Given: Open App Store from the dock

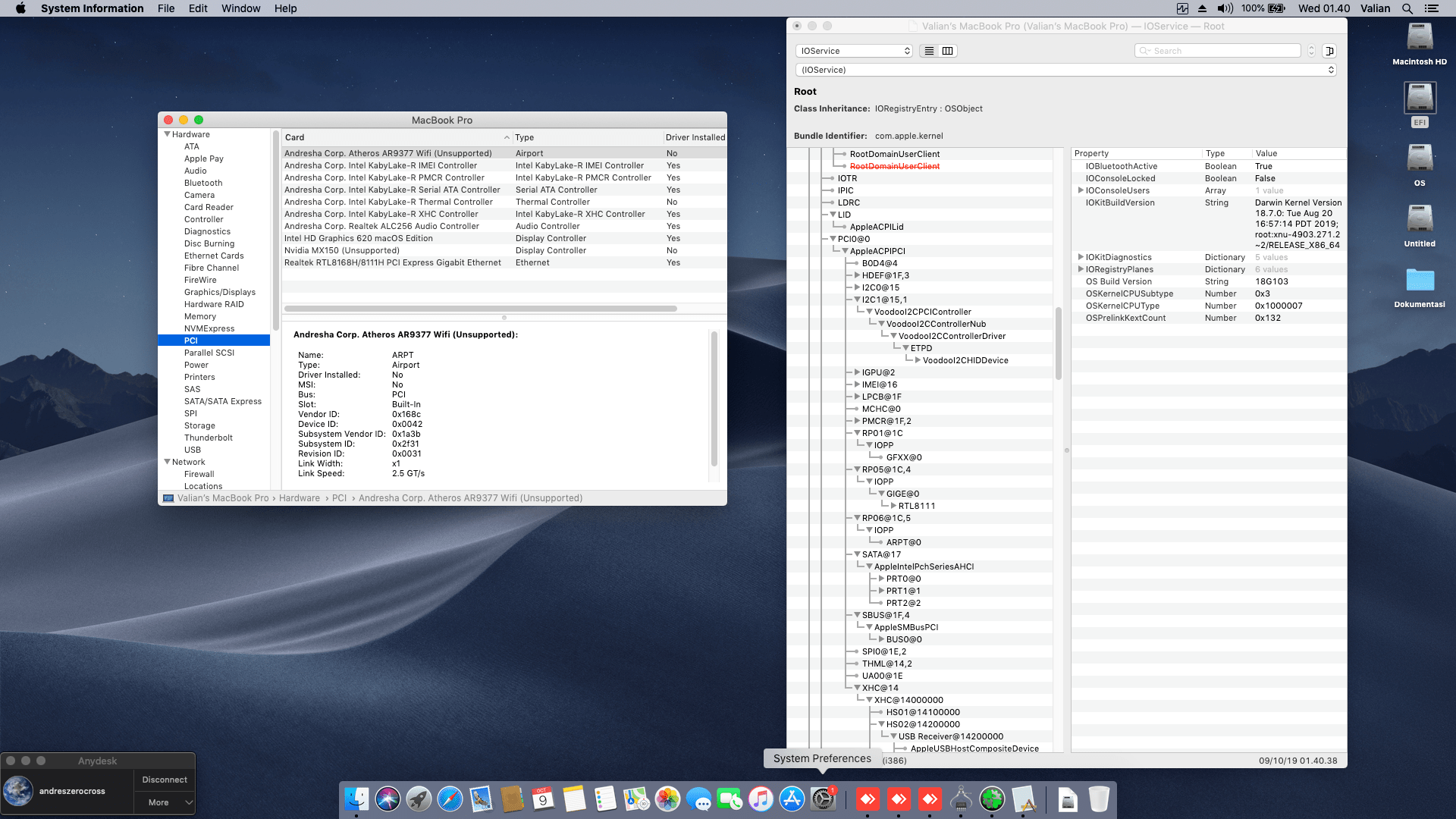Looking at the screenshot, I should pos(792,799).
